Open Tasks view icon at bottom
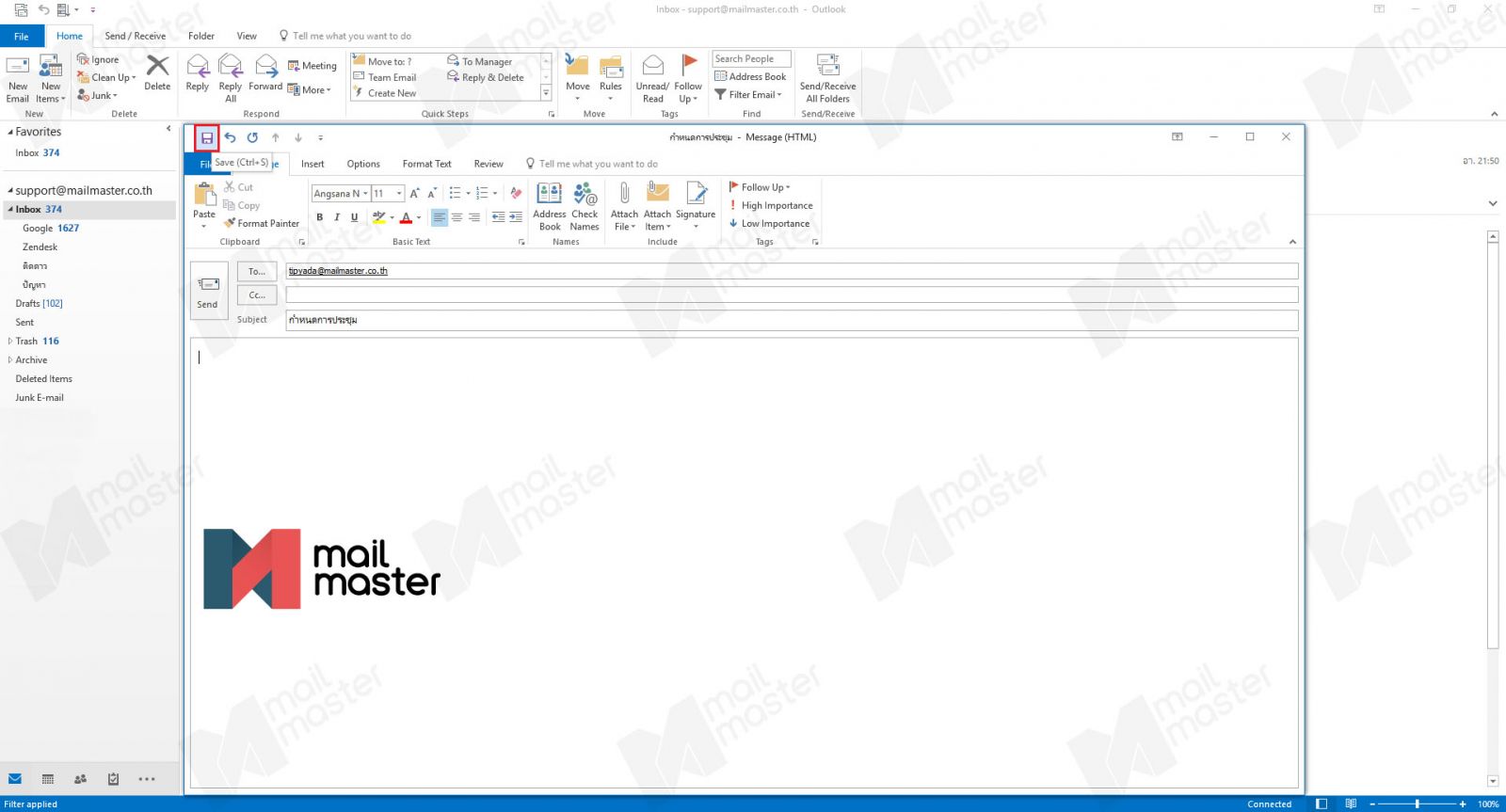The height and width of the screenshot is (812, 1506). click(x=113, y=779)
